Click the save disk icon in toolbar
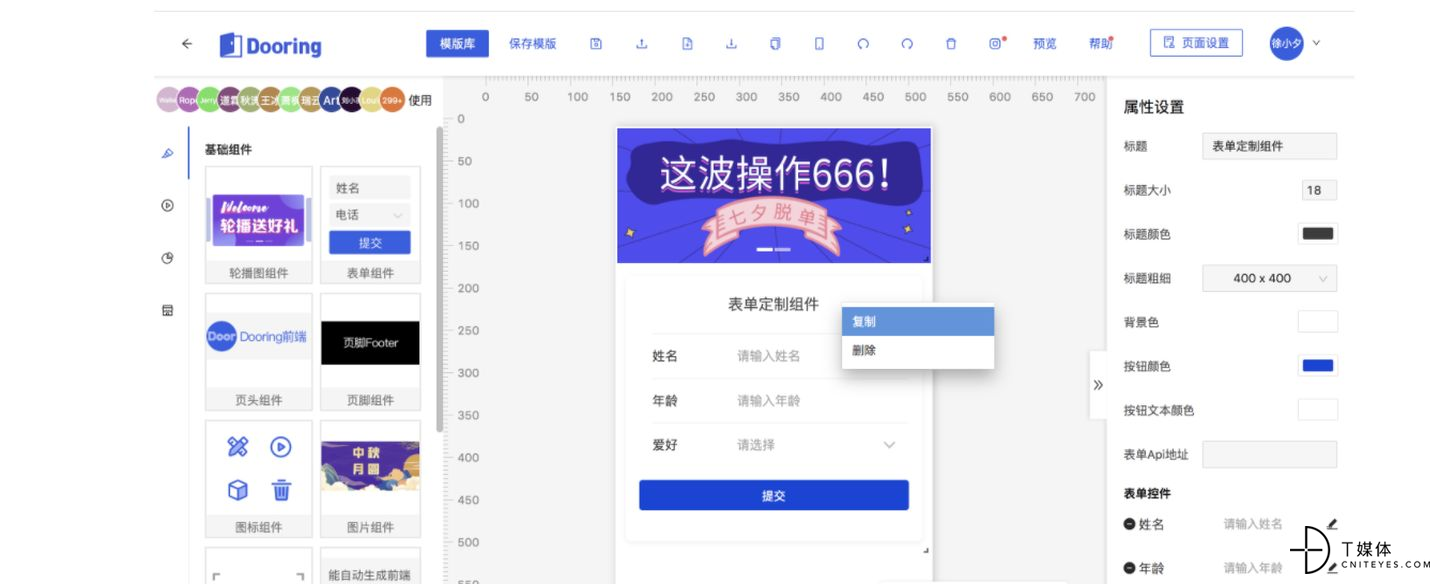Screen dimensions: 1440x584 (596, 44)
